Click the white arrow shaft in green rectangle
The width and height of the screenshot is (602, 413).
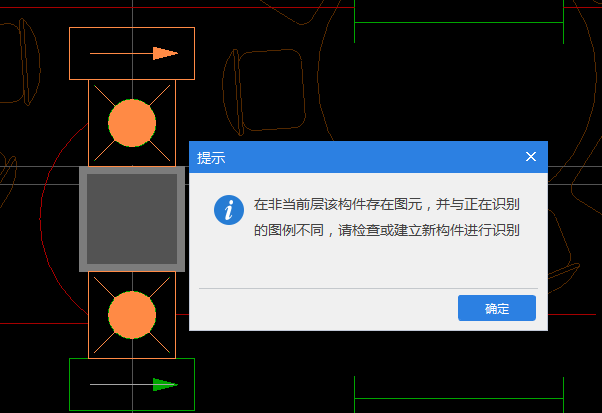(121, 384)
